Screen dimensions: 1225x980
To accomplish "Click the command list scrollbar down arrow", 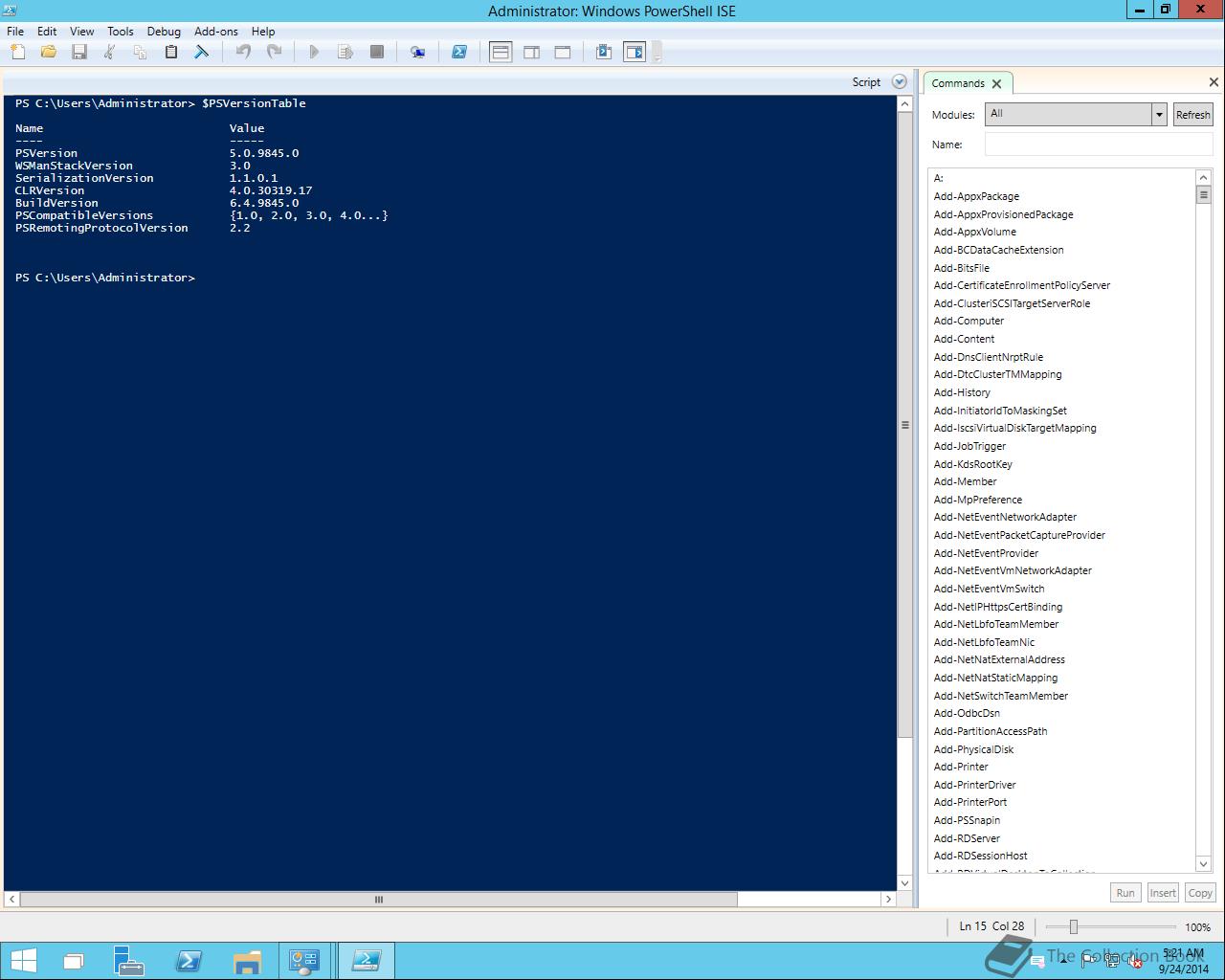I will click(1204, 864).
